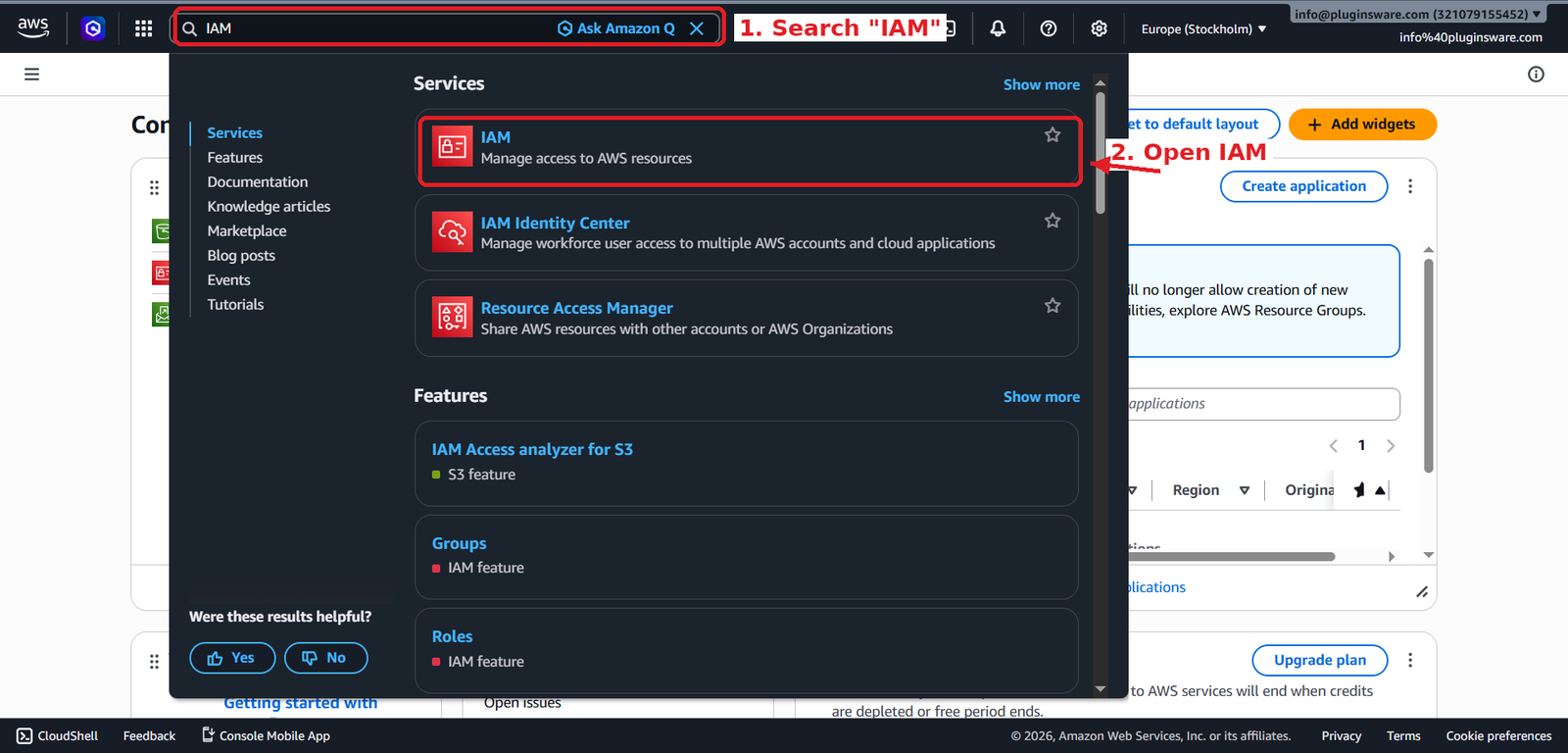Screen dimensions: 1568x753
Task: Sort by Region column arrow
Action: (1245, 490)
